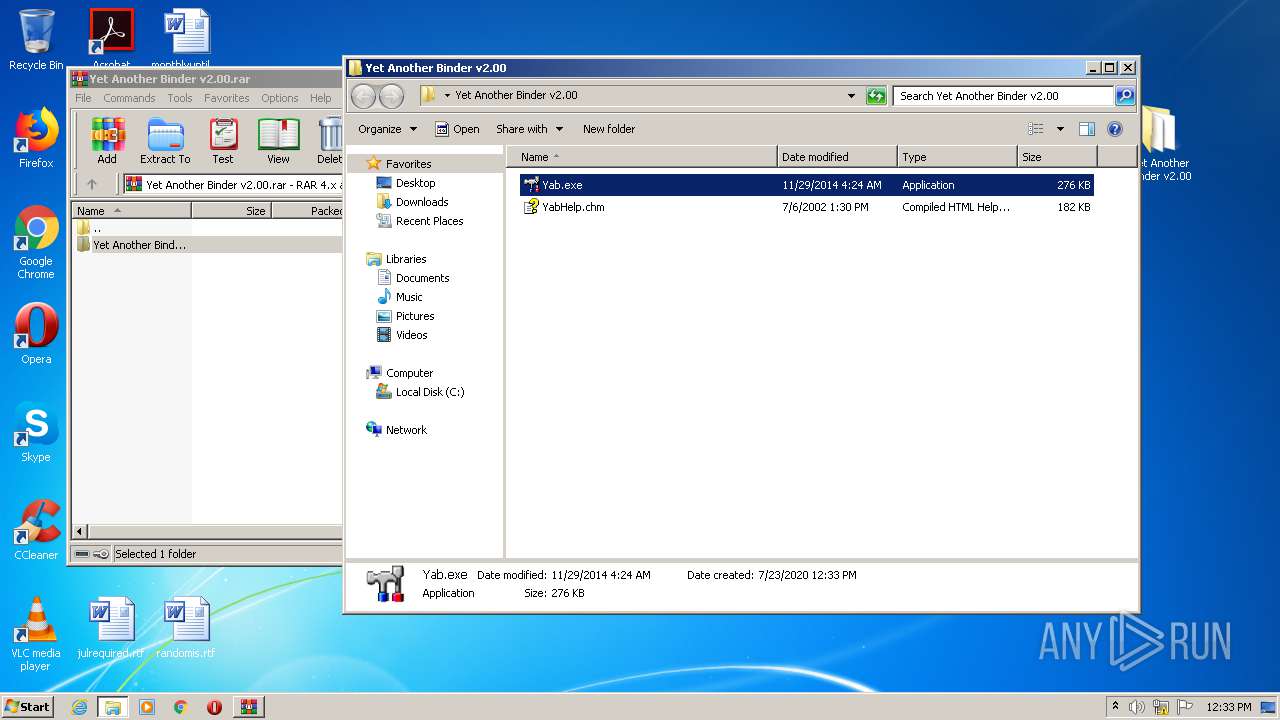Sort by Type column header
The width and height of the screenshot is (1280, 720).
[x=957, y=157]
